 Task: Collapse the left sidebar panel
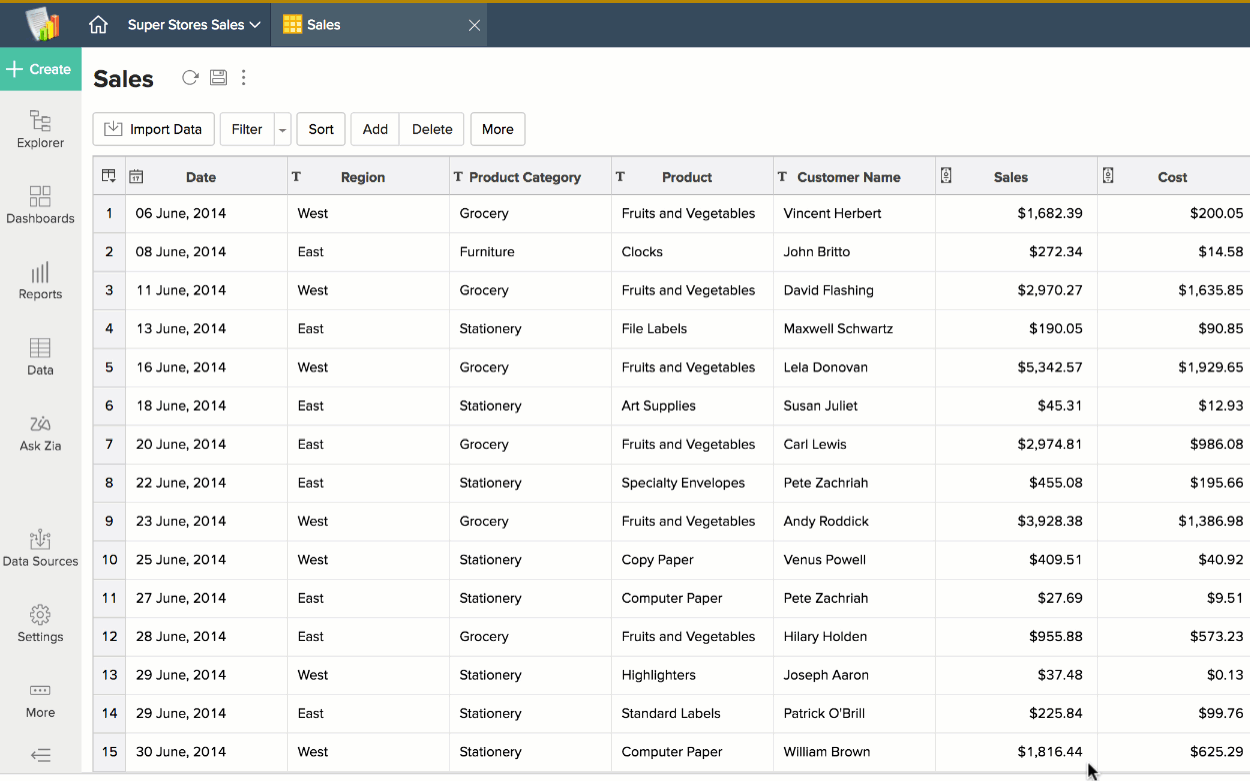(40, 755)
